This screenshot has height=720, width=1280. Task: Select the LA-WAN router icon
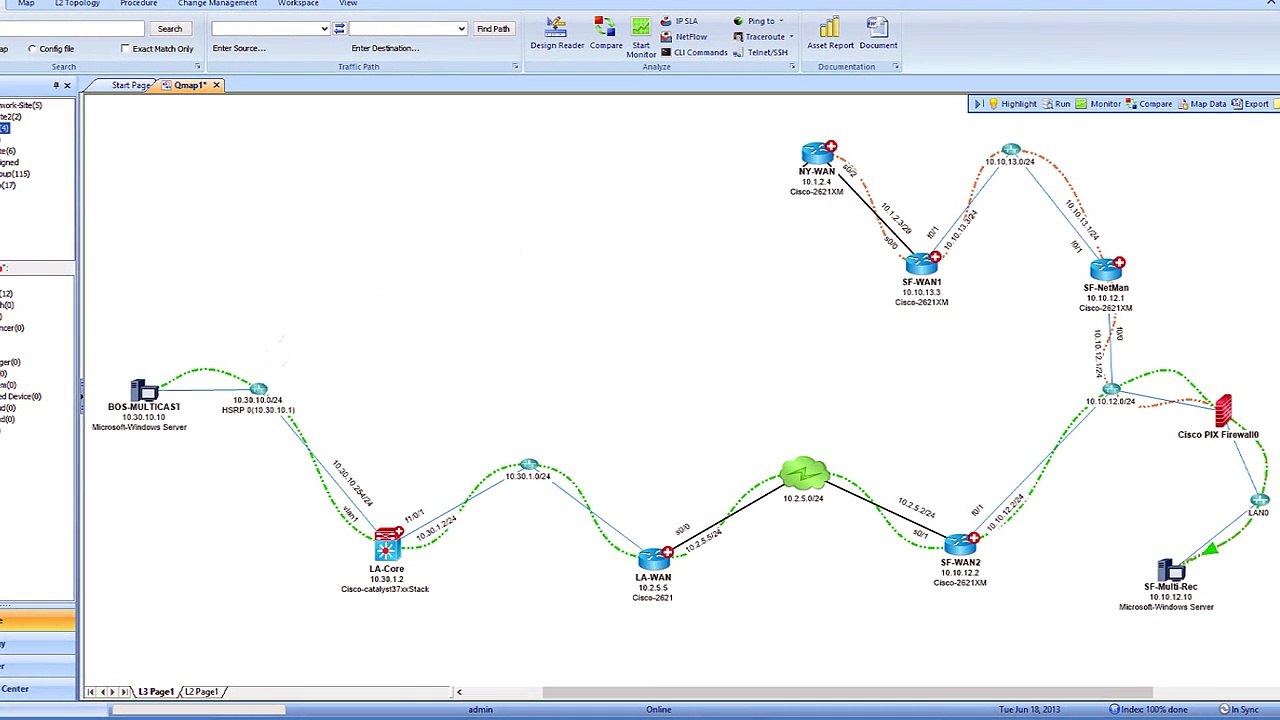pyautogui.click(x=654, y=558)
